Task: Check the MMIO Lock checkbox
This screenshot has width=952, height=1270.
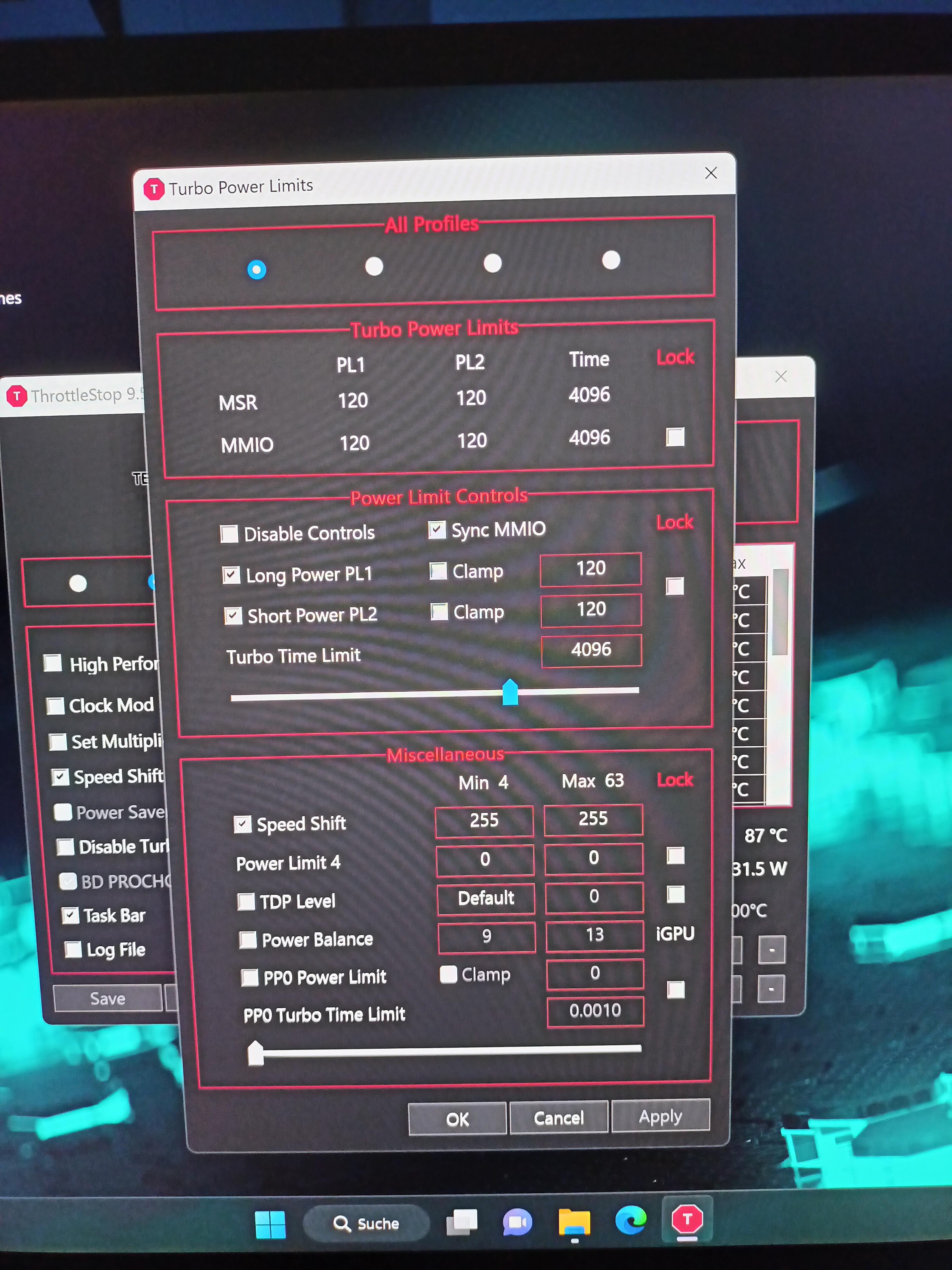Action: 675,437
